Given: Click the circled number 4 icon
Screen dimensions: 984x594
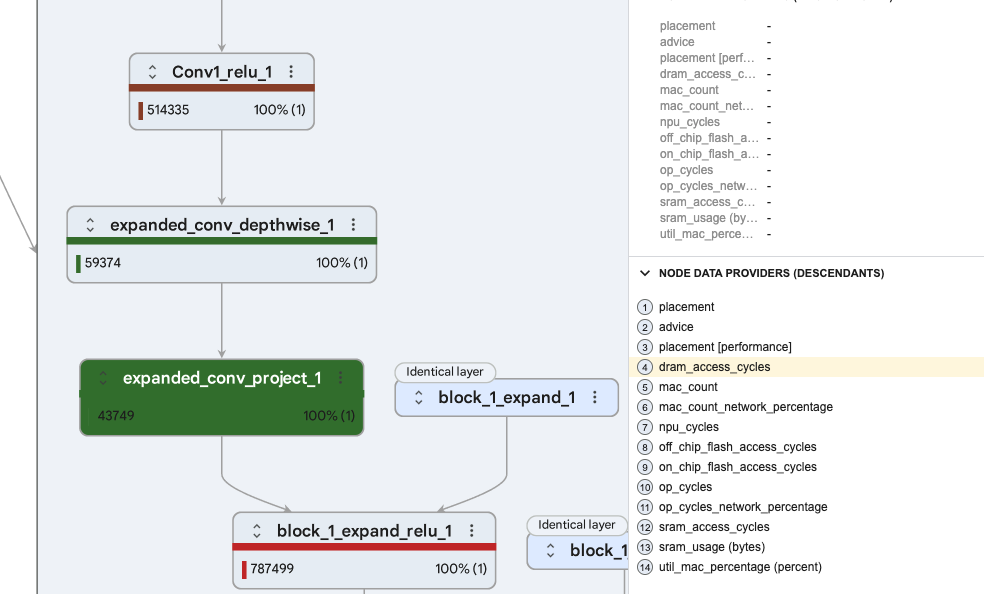Looking at the screenshot, I should (x=644, y=367).
